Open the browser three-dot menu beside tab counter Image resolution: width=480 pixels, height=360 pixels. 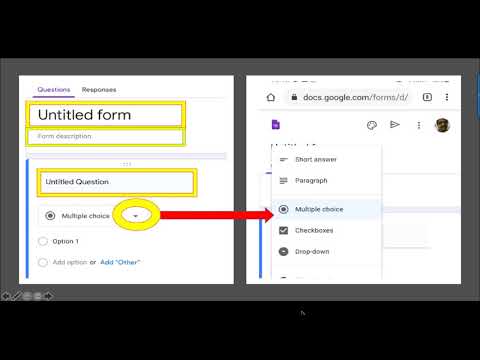tap(447, 97)
